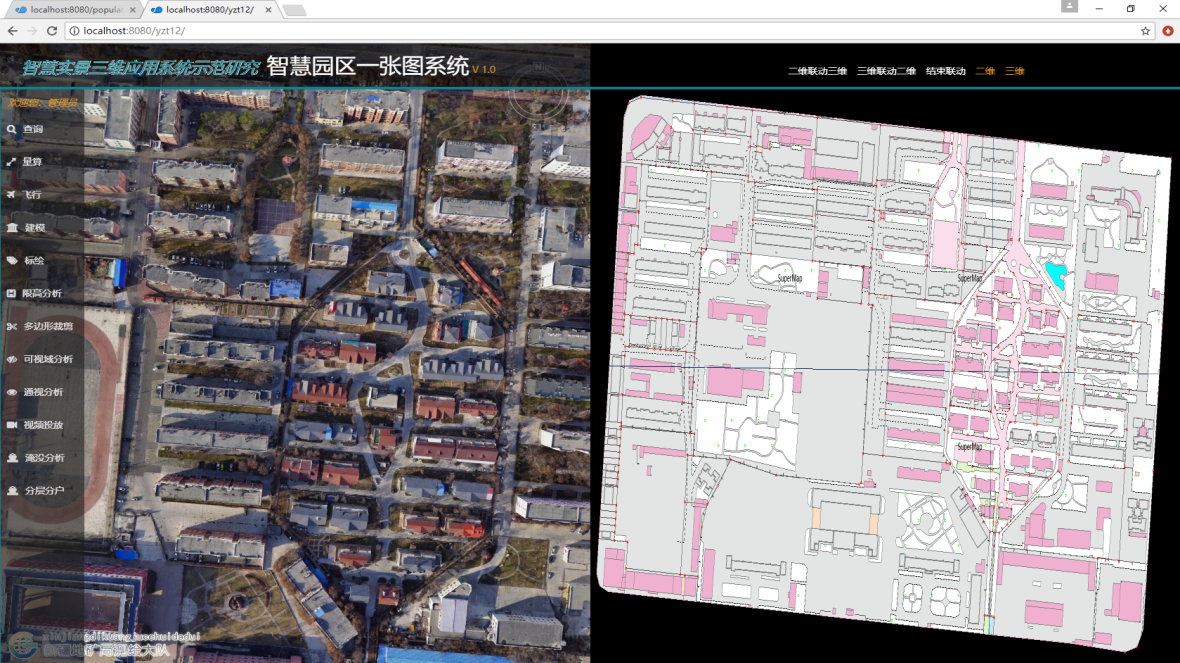Open the 分层分户 floor-household icon
This screenshot has width=1180, height=663.
[12, 491]
